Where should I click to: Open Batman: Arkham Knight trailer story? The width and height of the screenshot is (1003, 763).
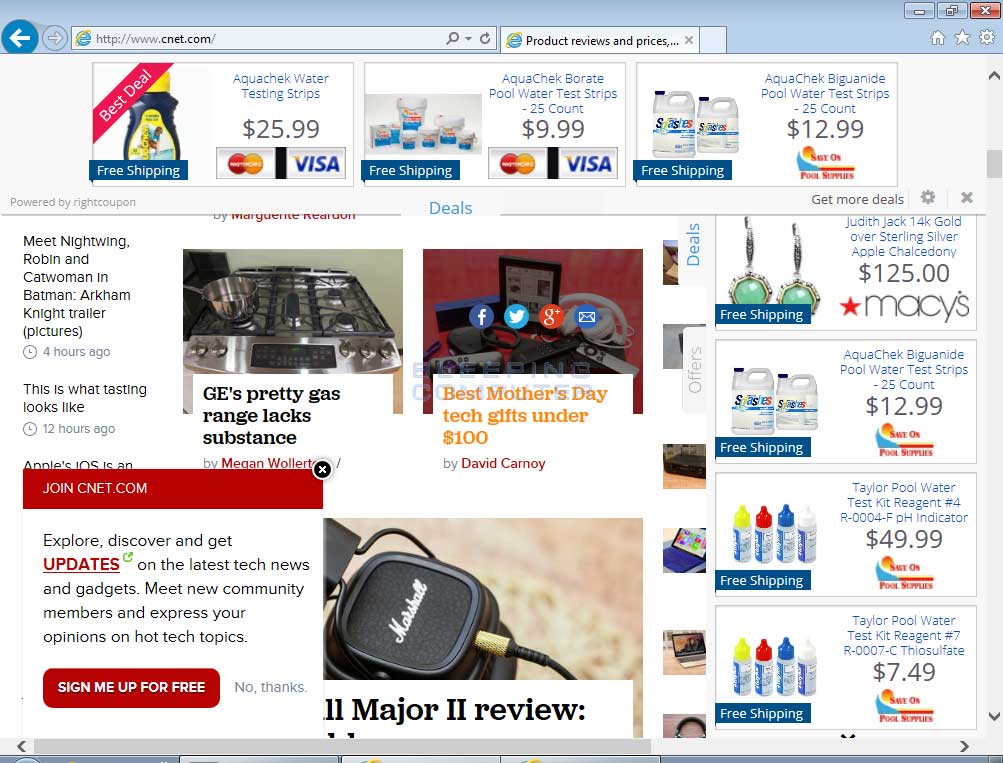click(x=77, y=286)
